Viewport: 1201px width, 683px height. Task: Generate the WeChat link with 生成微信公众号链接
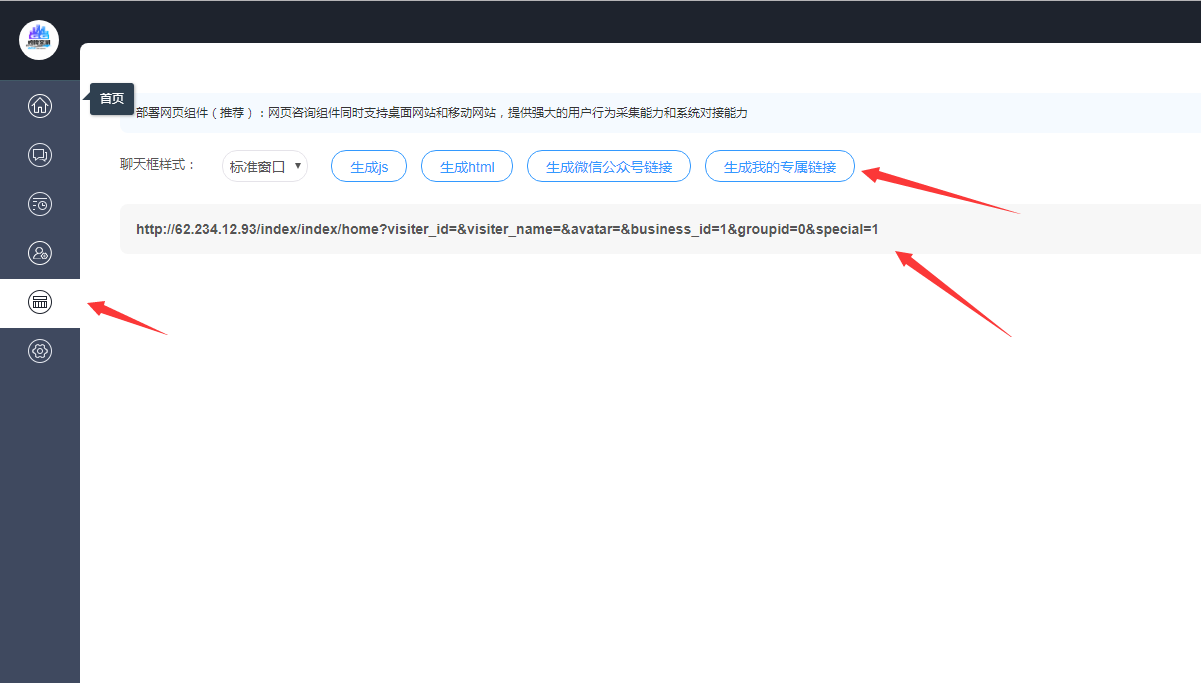(609, 167)
